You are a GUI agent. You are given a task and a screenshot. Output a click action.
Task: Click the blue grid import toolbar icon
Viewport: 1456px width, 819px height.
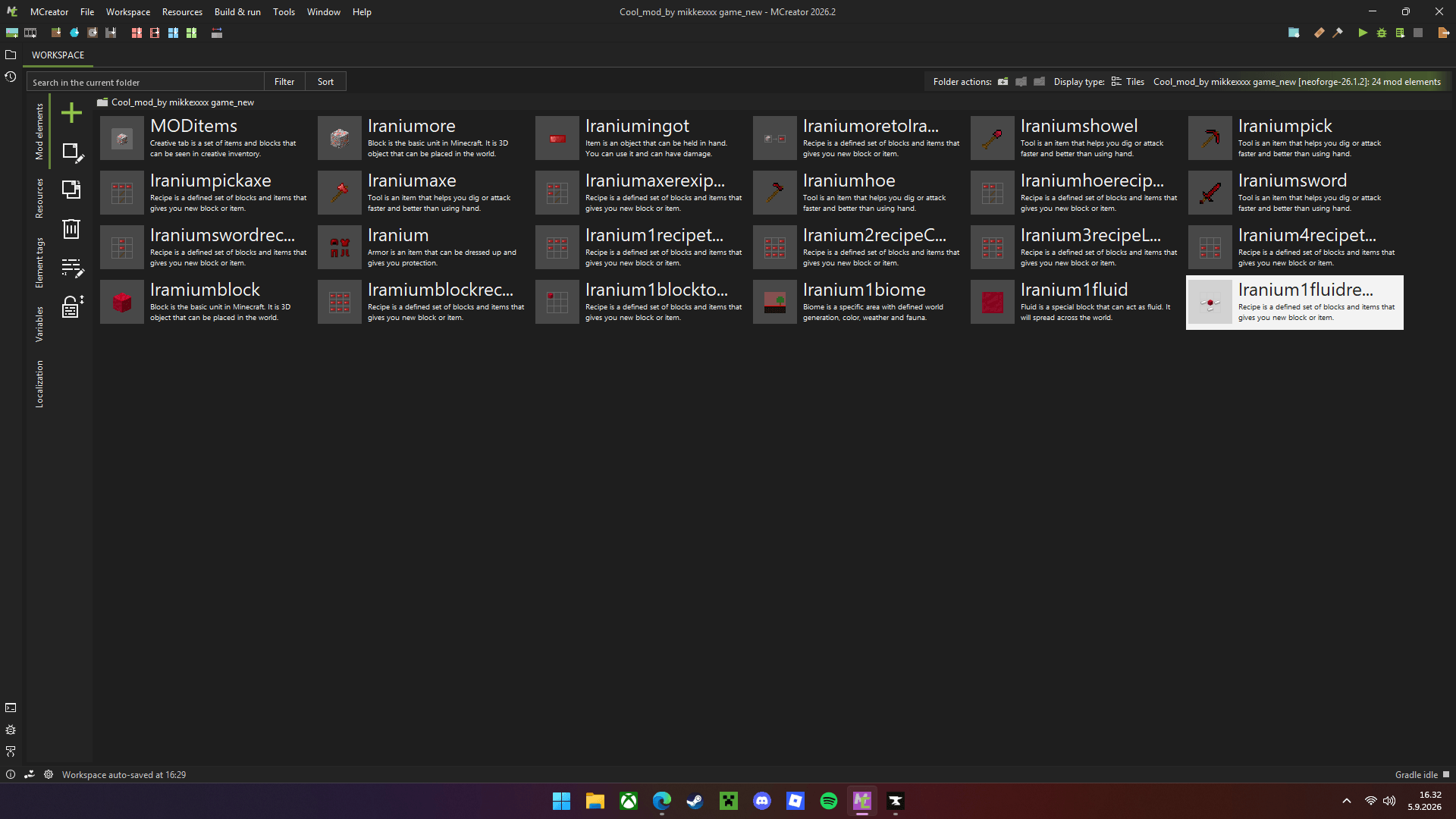[173, 33]
